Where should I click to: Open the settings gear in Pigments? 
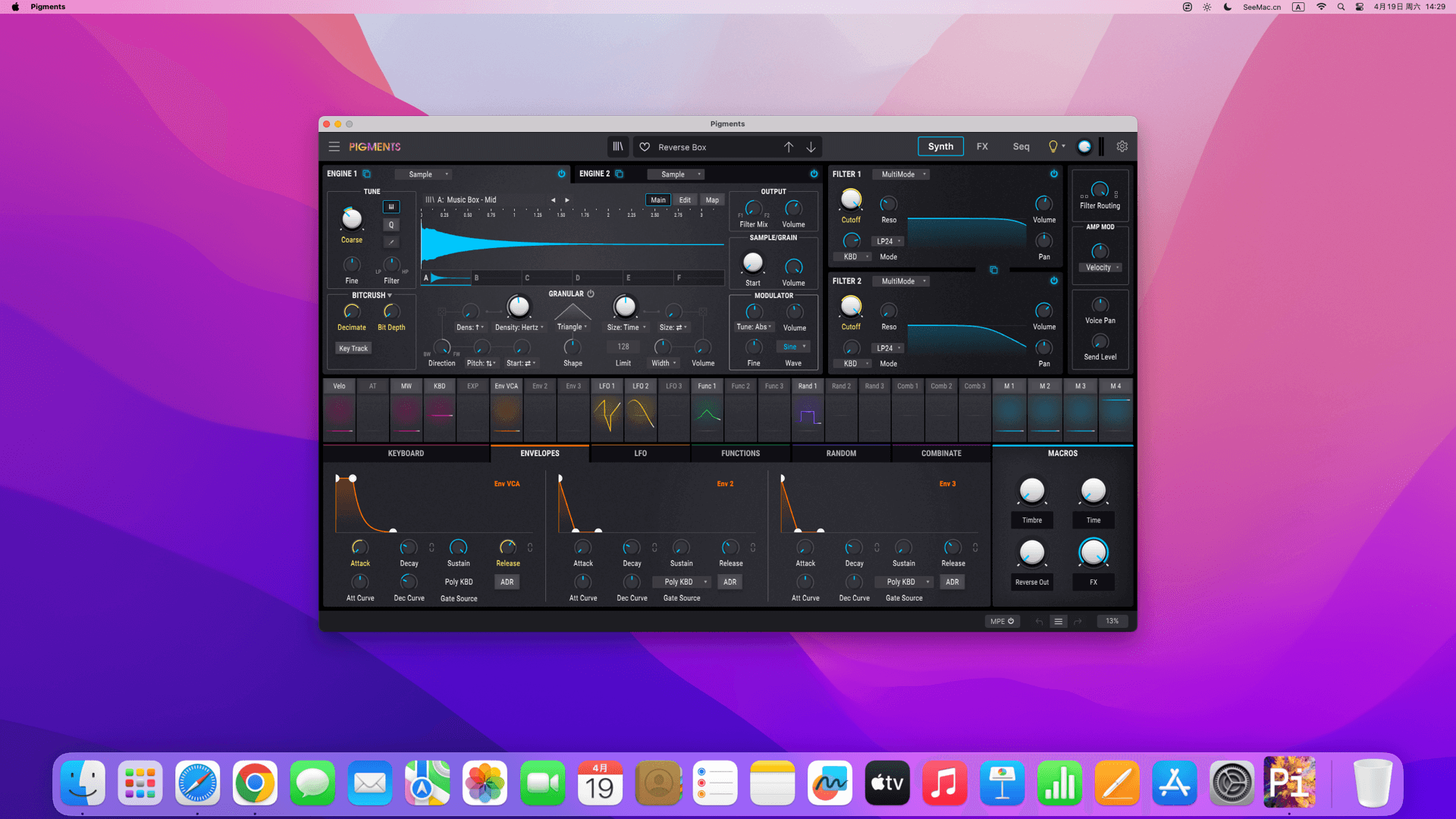click(1122, 146)
